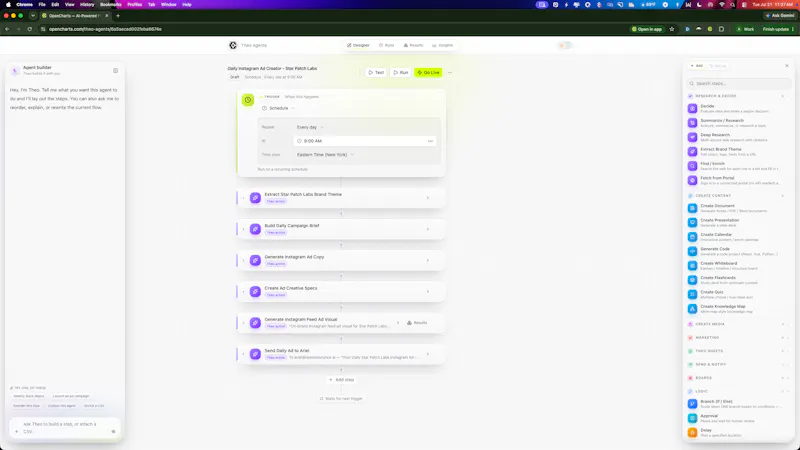The image size is (800, 450).
Task: Click the Ask Theo chat input box
Action: 65,428
